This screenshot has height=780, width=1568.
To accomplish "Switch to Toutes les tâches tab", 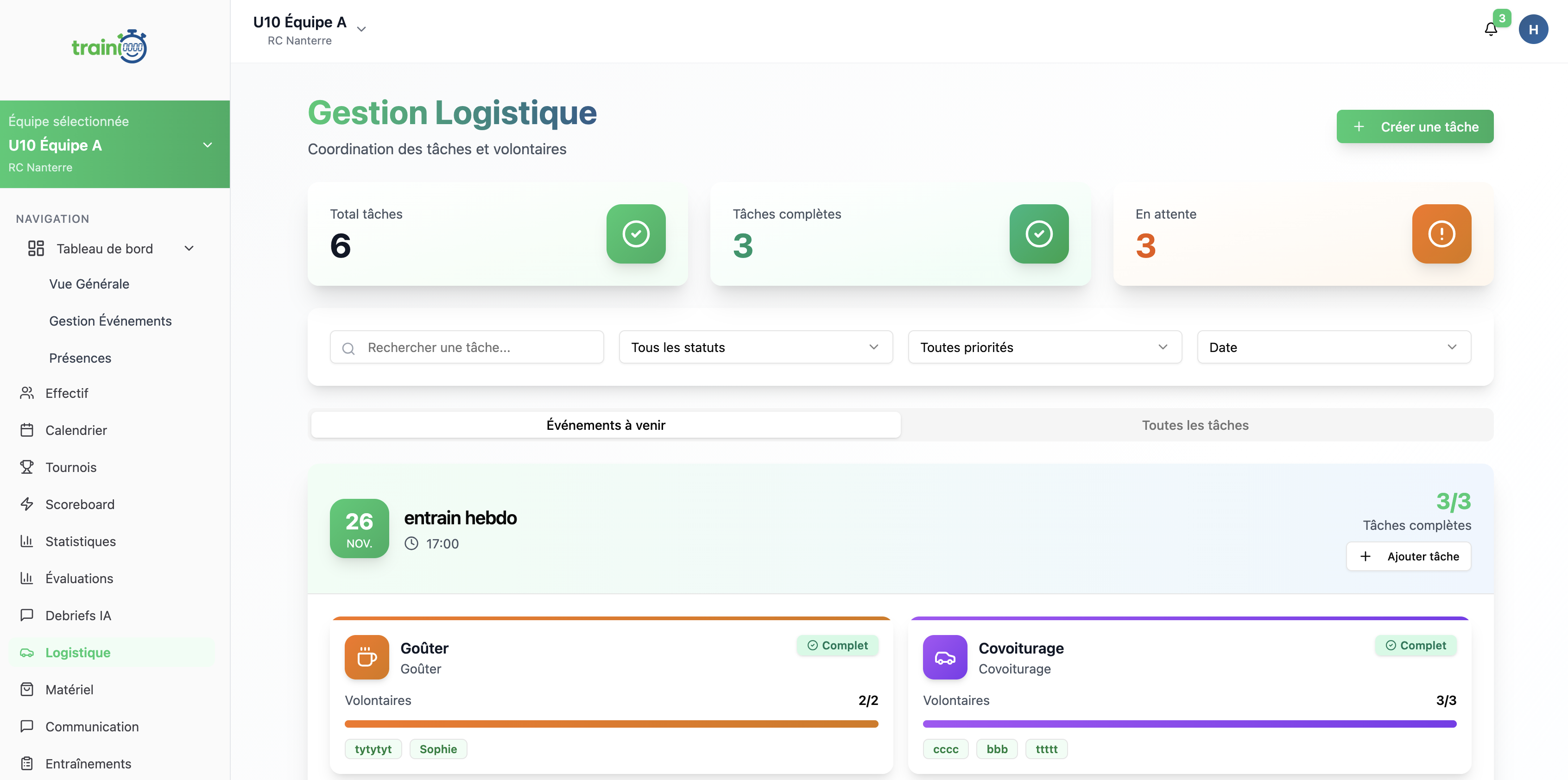I will pyautogui.click(x=1195, y=425).
